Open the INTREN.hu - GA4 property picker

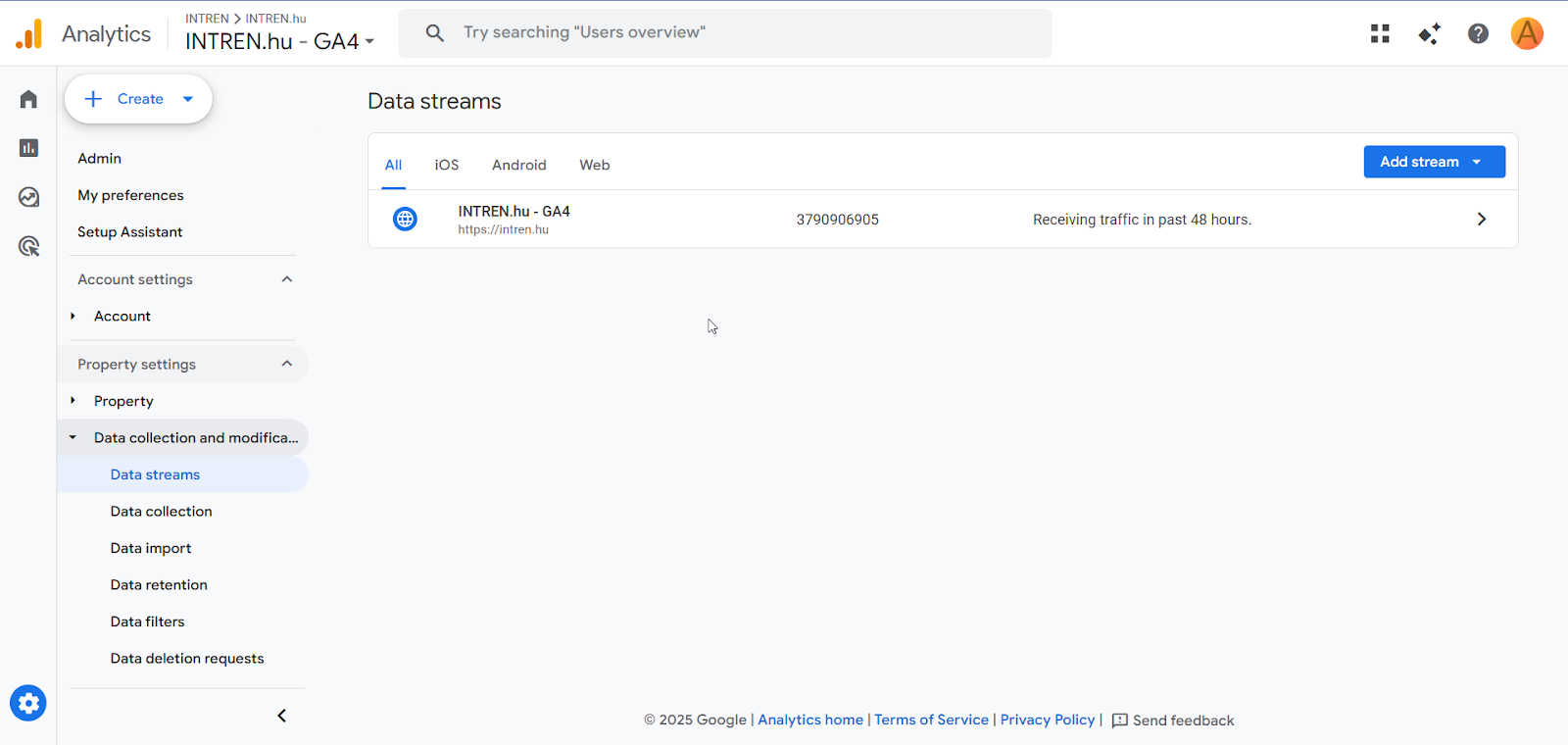(x=279, y=41)
